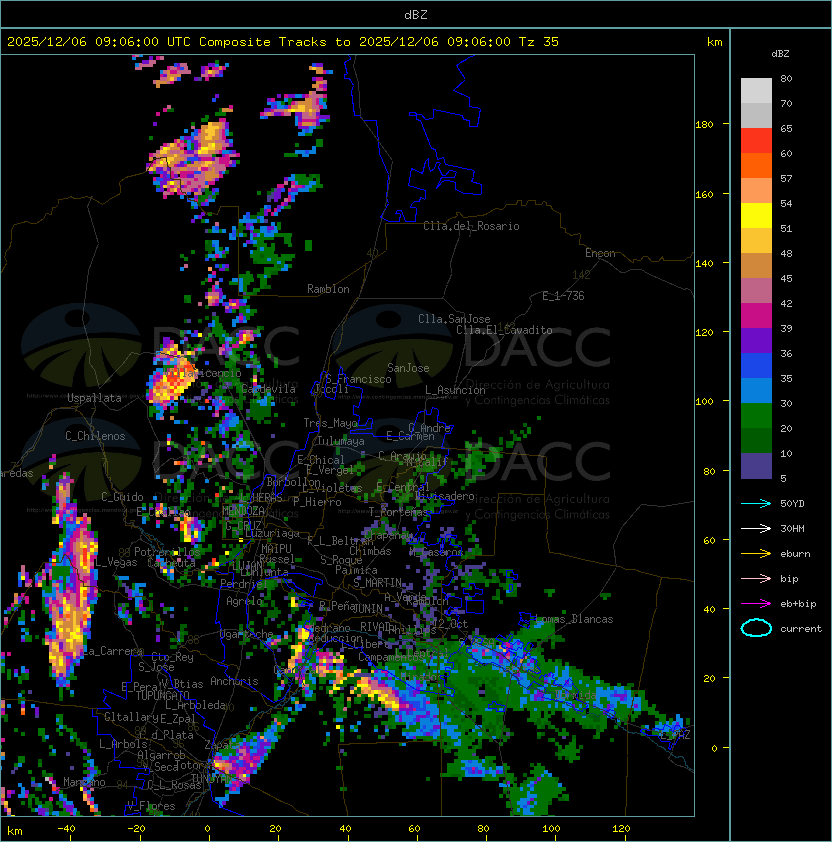832x842 pixels.
Task: Click the 'C_Guido' map label
Action: click(x=122, y=497)
